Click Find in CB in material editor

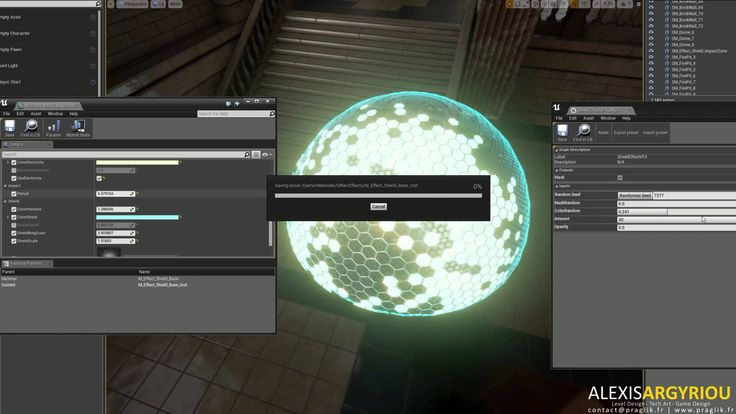[x=31, y=128]
